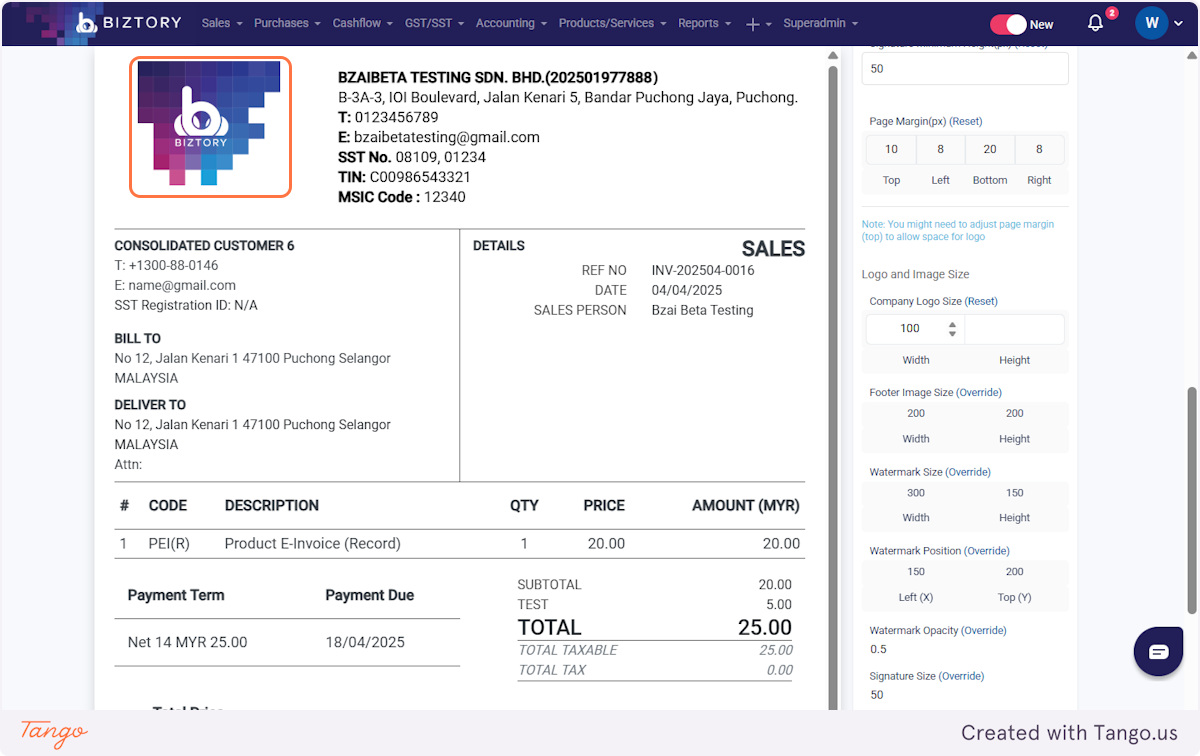Edit the Top page margin field
The height and width of the screenshot is (756, 1200).
[x=891, y=149]
